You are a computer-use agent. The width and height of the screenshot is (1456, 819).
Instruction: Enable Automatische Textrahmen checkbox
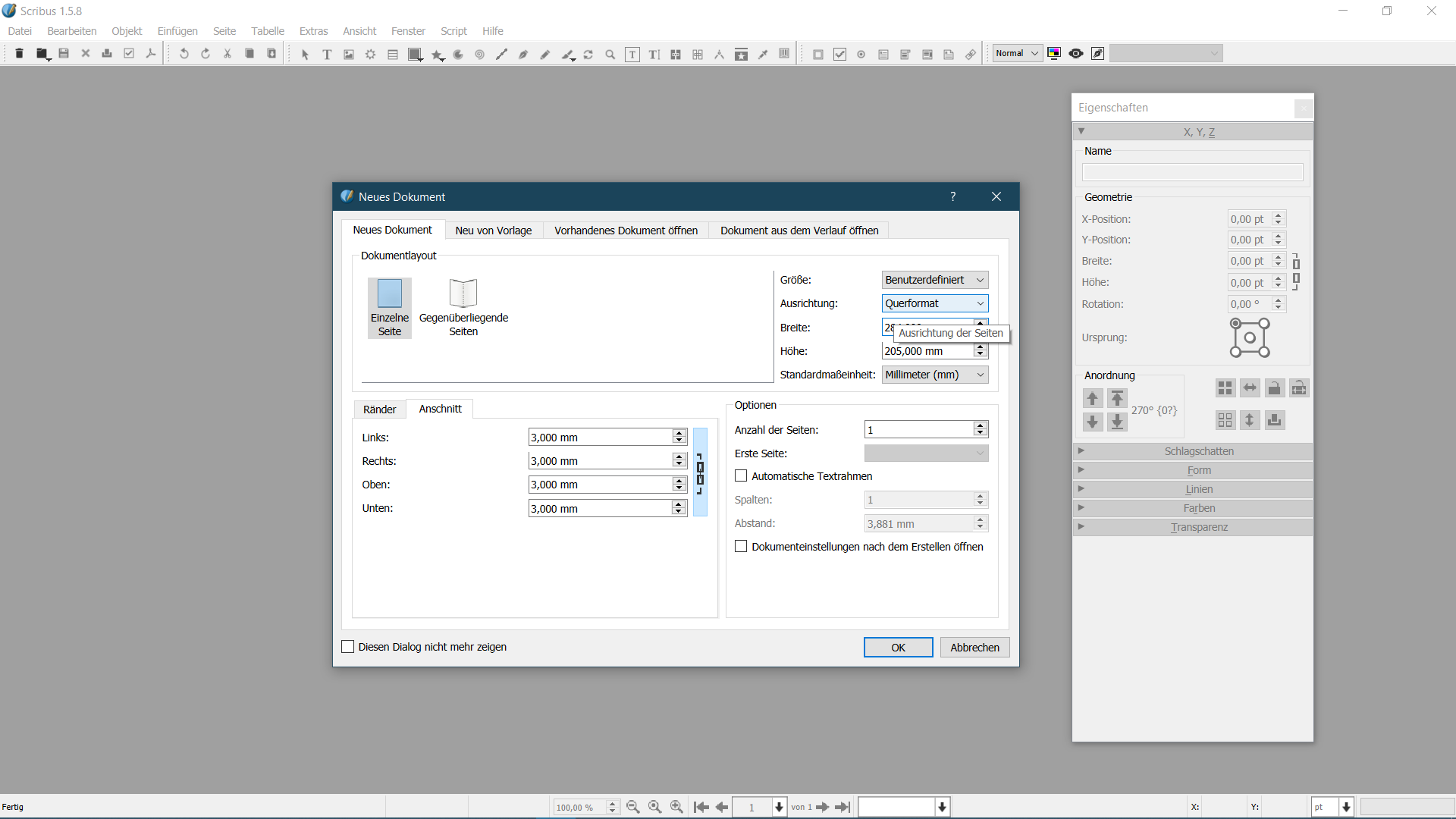click(x=741, y=476)
